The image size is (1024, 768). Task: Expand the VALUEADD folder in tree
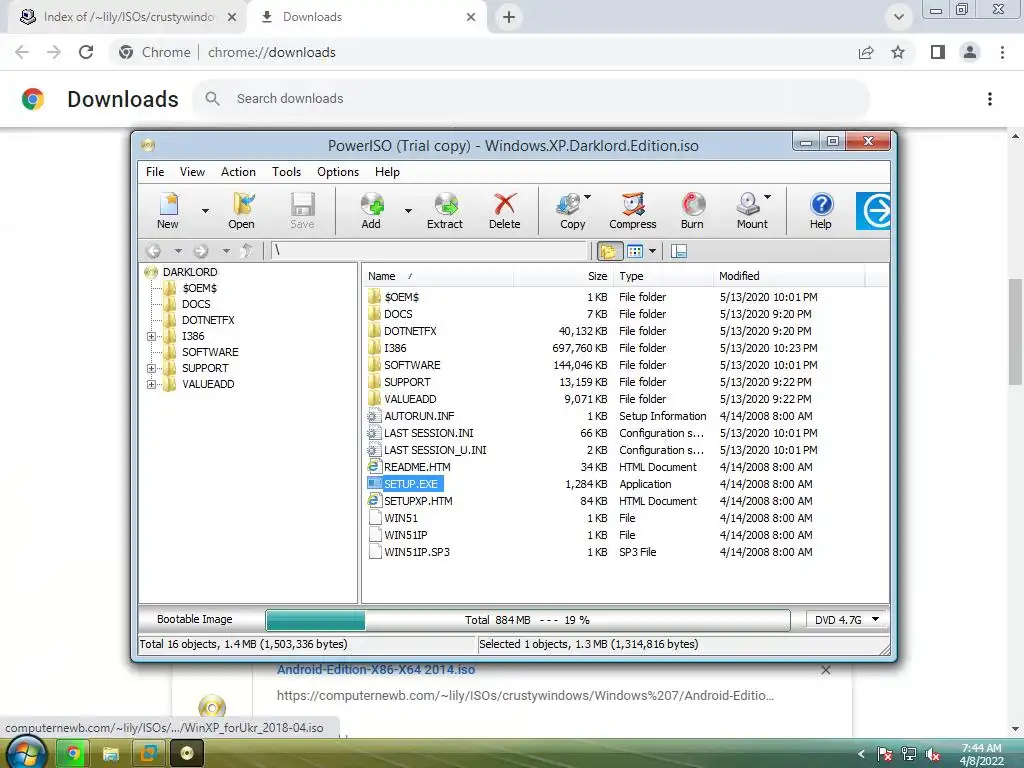click(152, 384)
